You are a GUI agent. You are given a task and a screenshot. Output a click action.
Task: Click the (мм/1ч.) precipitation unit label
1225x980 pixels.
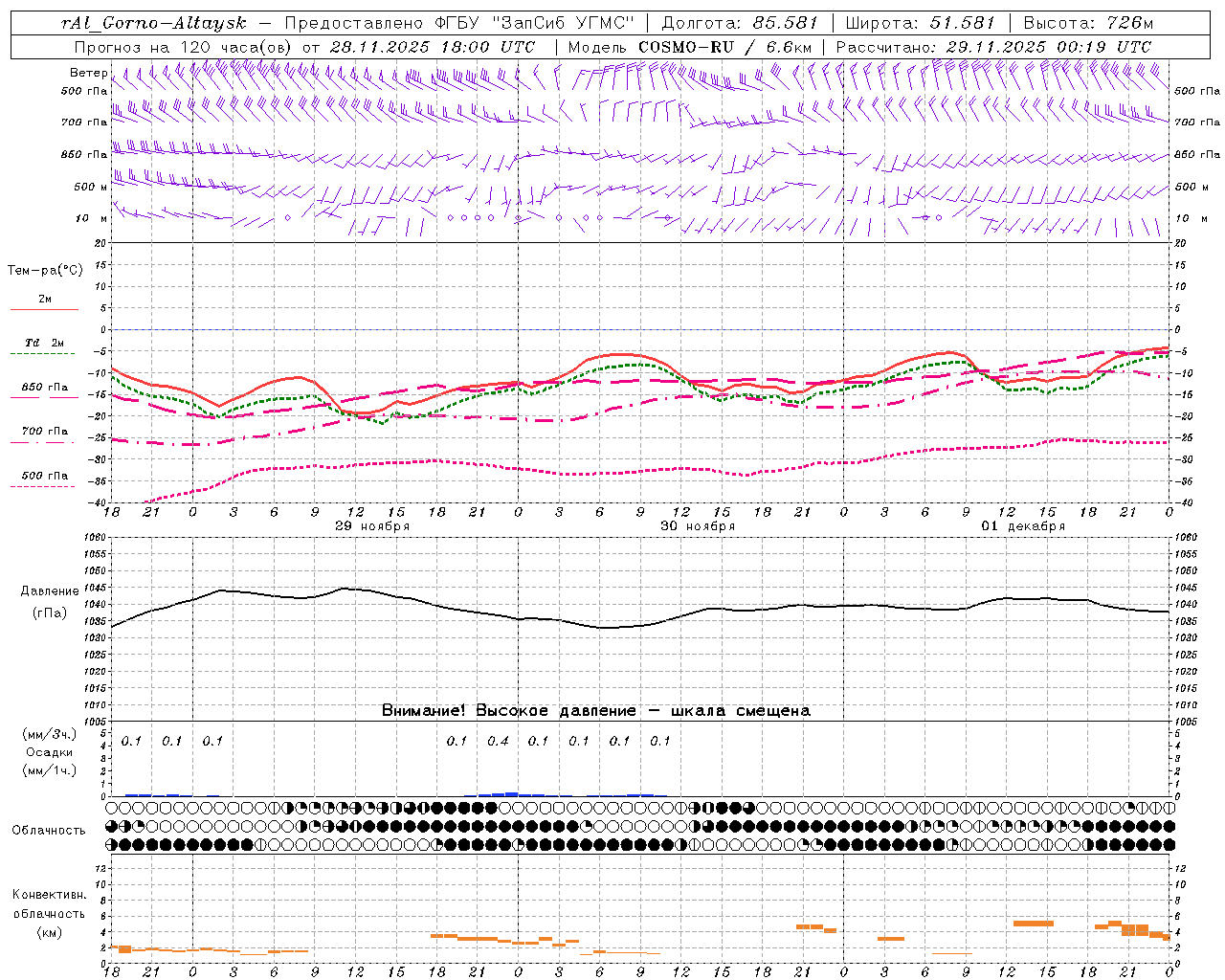point(50,770)
